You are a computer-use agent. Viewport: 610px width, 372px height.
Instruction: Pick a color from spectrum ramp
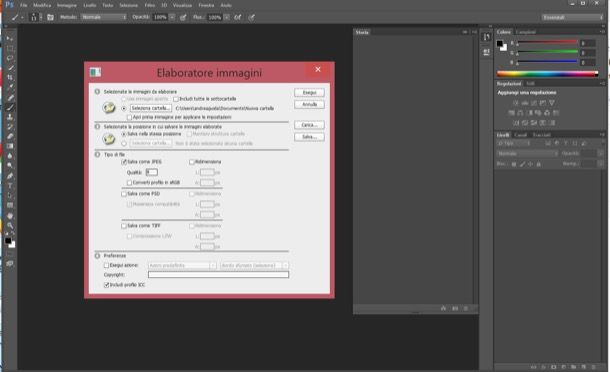coord(547,74)
